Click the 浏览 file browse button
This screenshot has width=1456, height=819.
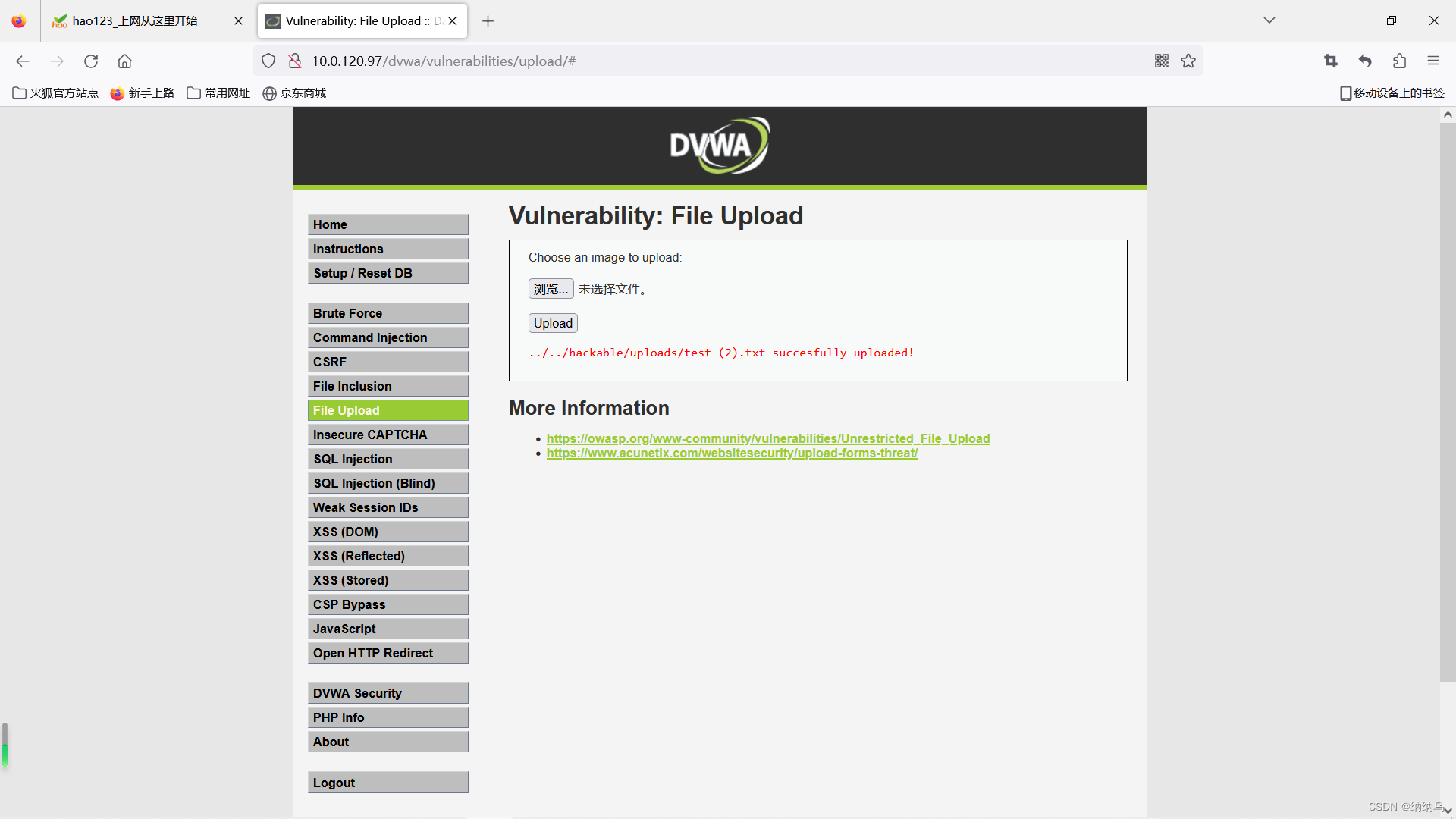551,289
